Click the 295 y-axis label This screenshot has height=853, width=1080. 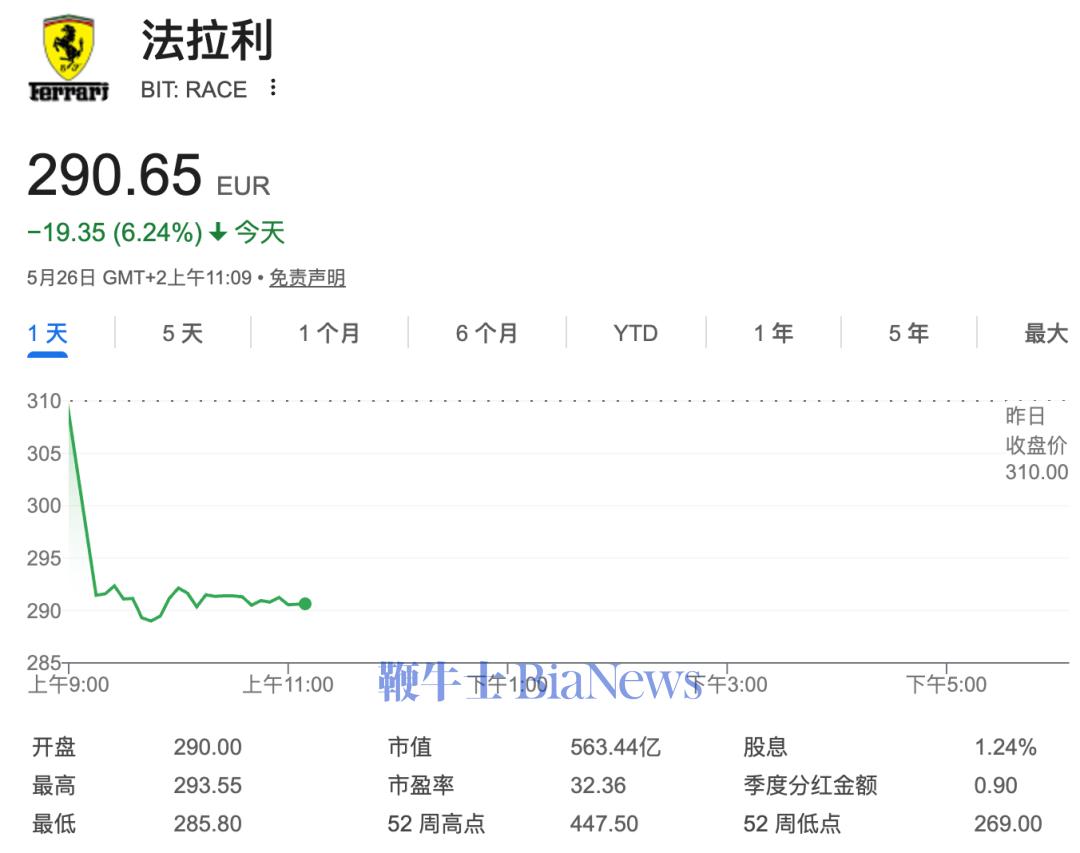(x=44, y=558)
